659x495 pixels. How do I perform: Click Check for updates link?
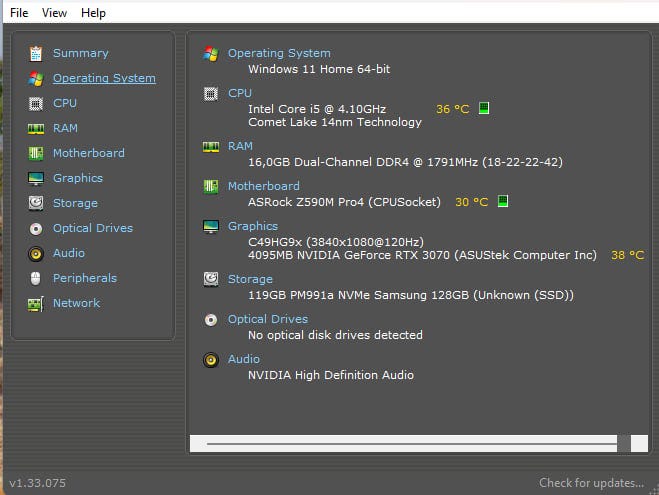point(591,483)
